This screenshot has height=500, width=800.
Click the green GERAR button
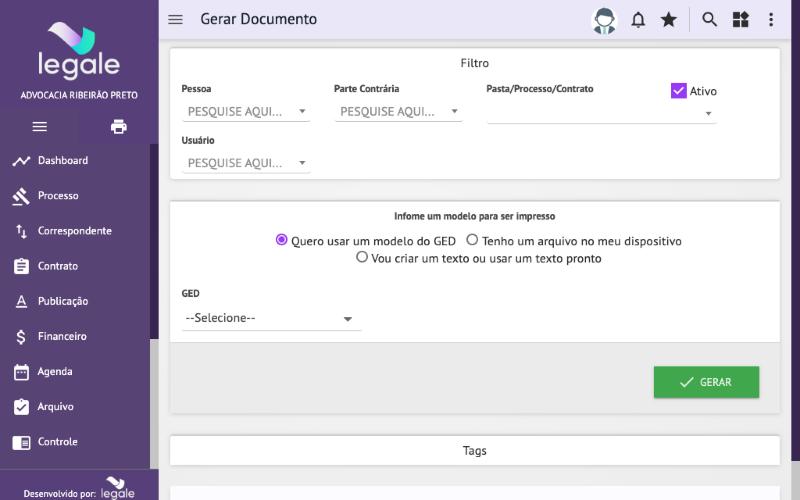pyautogui.click(x=706, y=382)
